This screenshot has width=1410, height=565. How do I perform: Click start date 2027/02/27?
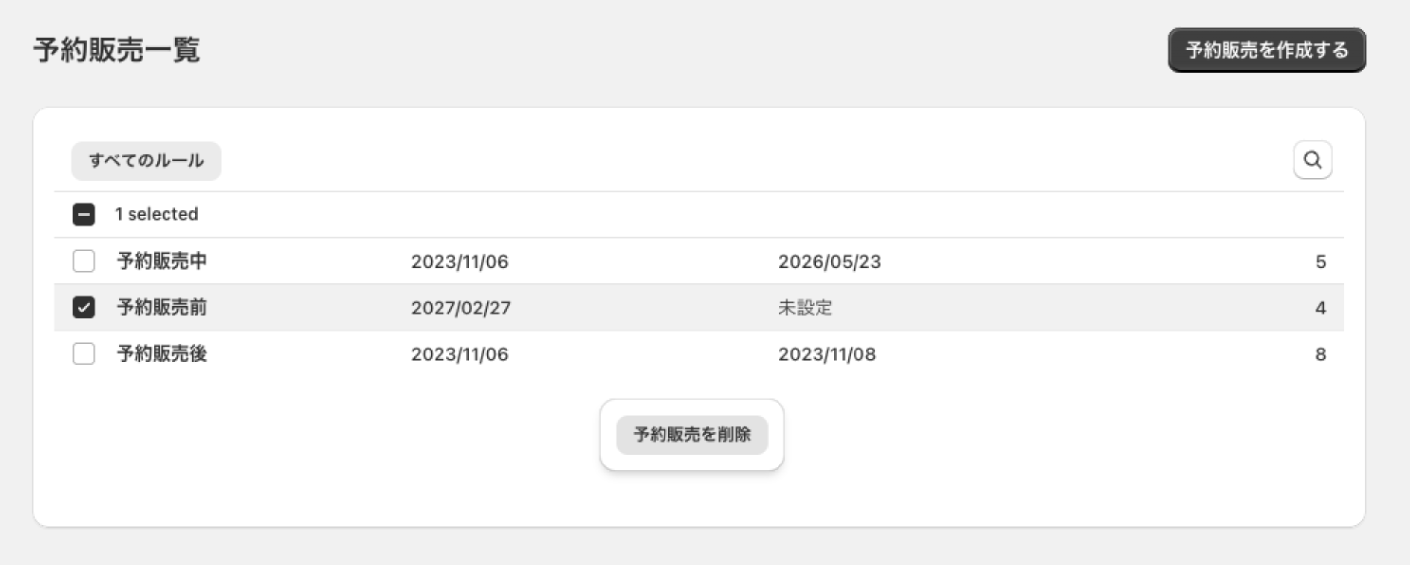(x=461, y=309)
